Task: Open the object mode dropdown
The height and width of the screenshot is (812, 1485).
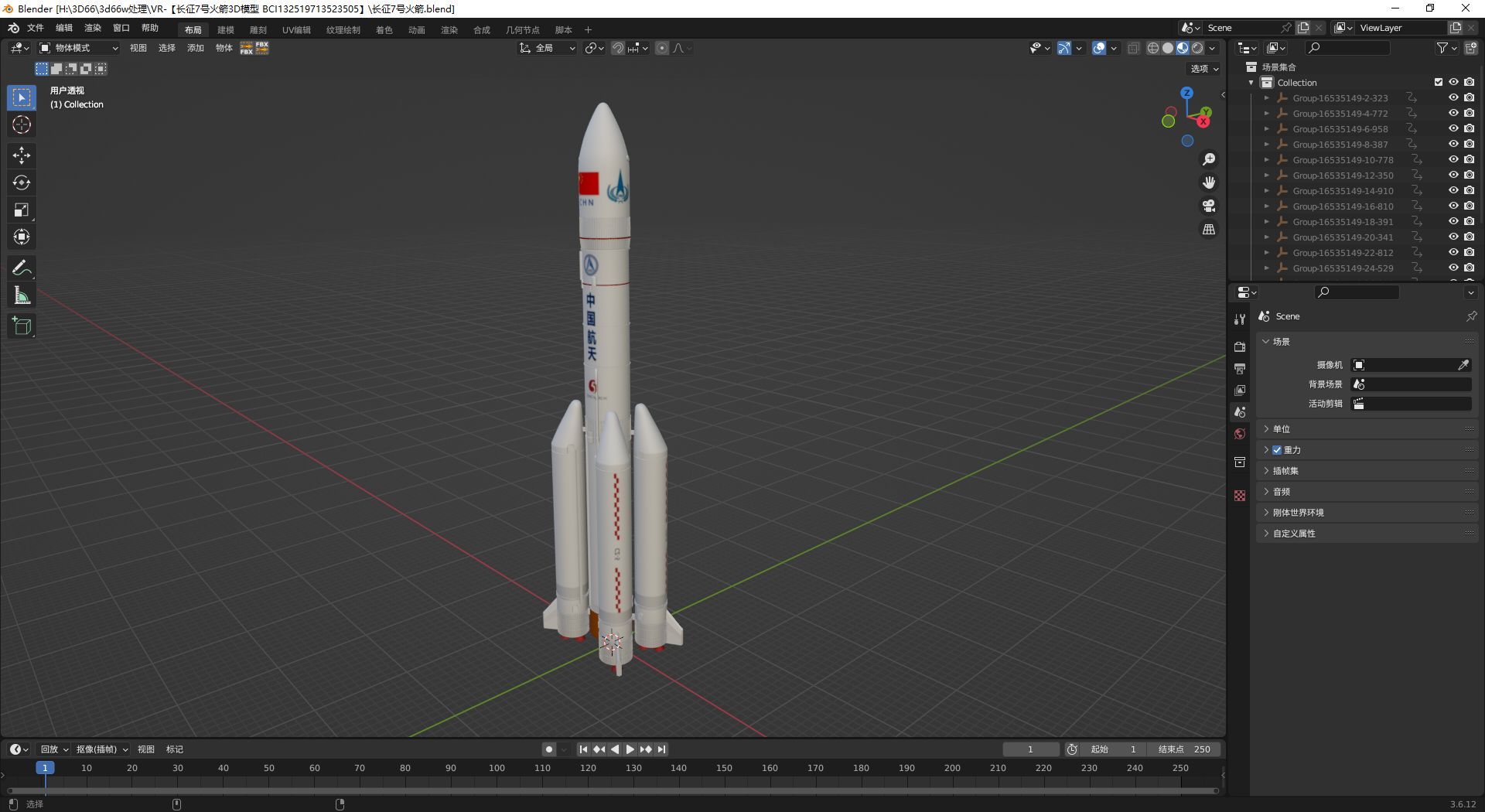Action: click(x=79, y=48)
